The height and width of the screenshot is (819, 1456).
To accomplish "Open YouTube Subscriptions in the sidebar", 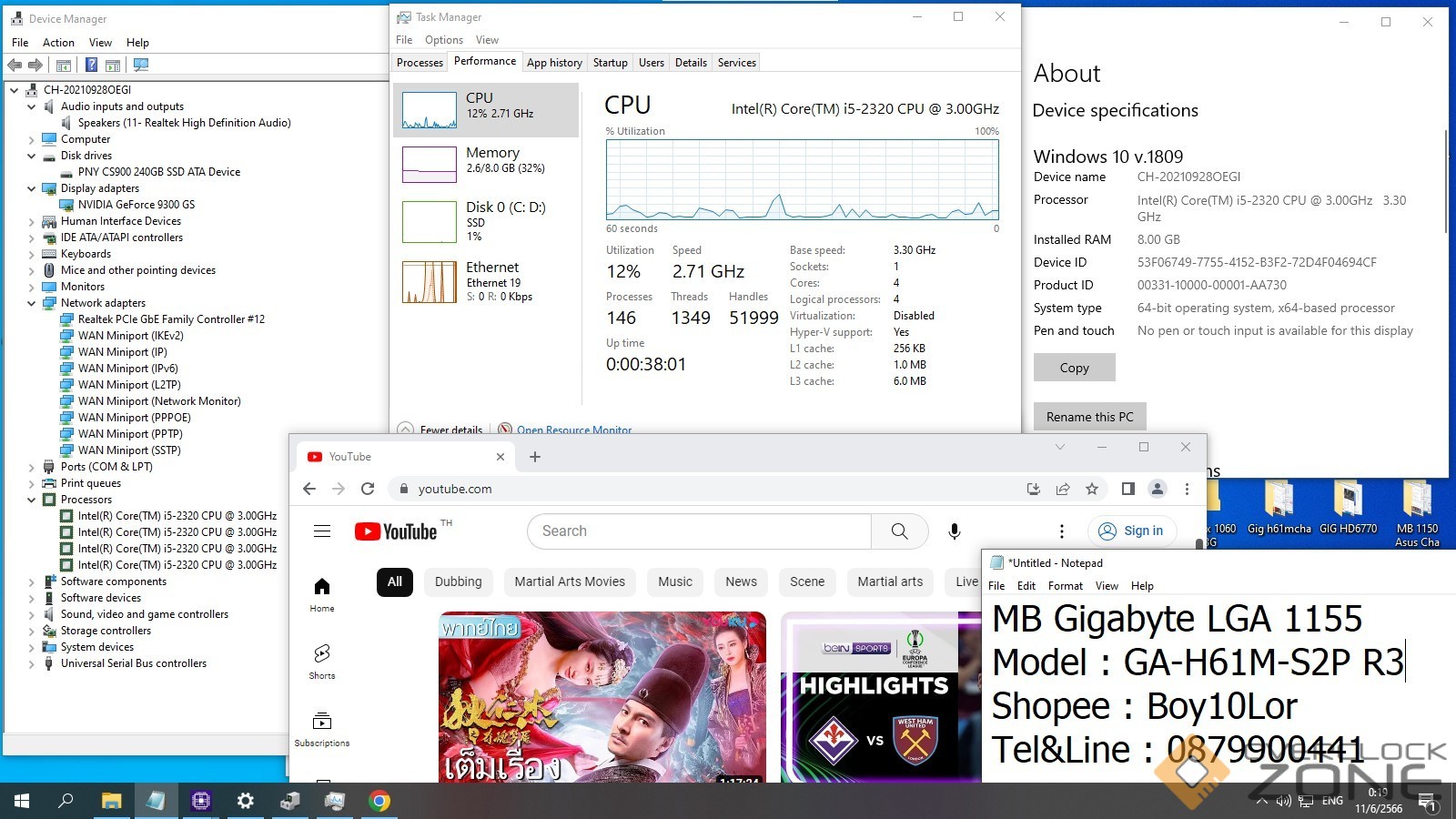I will tap(322, 728).
